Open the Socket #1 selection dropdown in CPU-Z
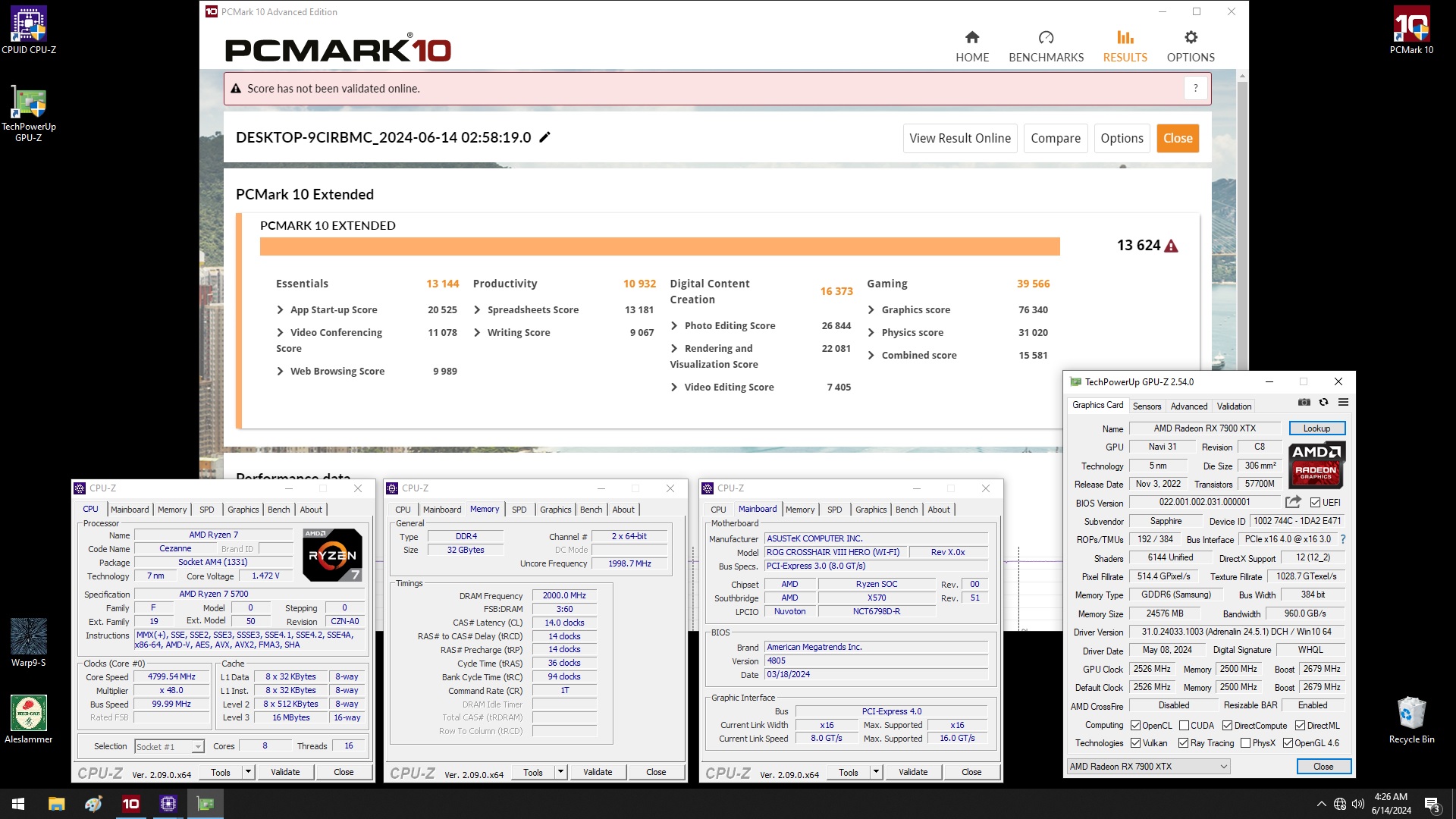The height and width of the screenshot is (819, 1456). click(x=169, y=747)
